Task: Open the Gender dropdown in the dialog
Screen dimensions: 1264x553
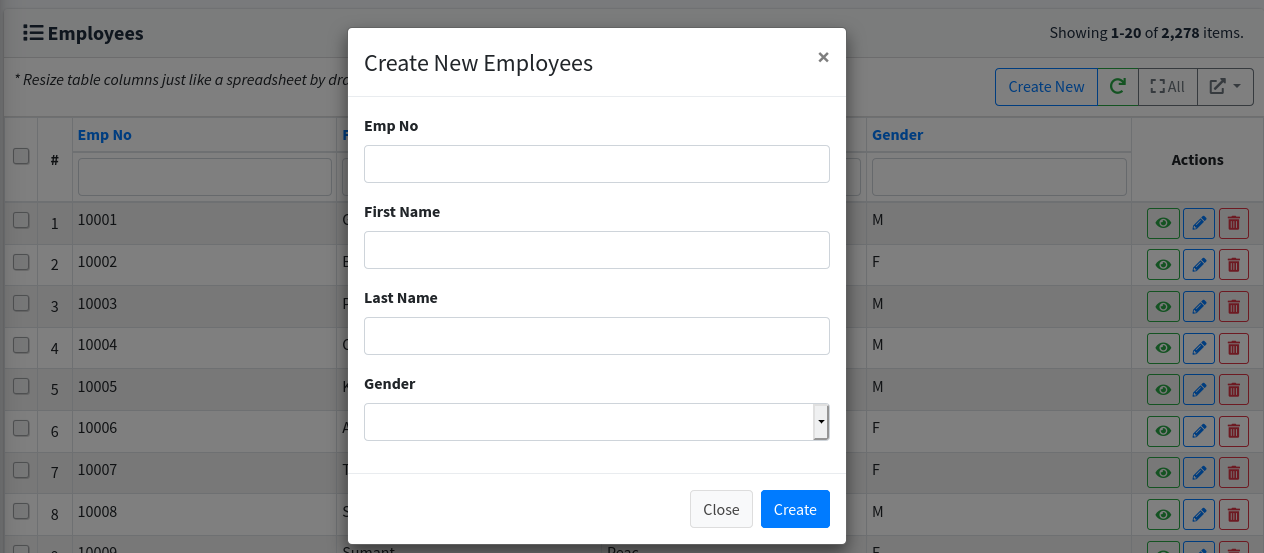Action: click(x=597, y=422)
